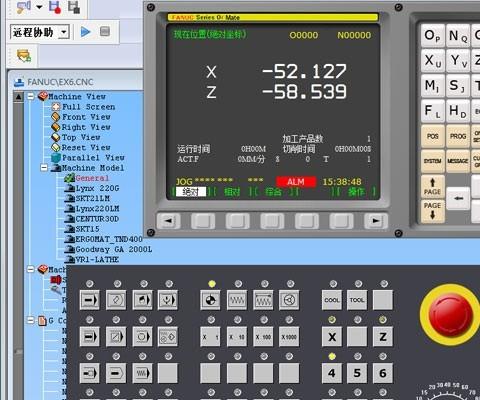Select the first arrow mode key, top row

pyautogui.click(x=89, y=300)
